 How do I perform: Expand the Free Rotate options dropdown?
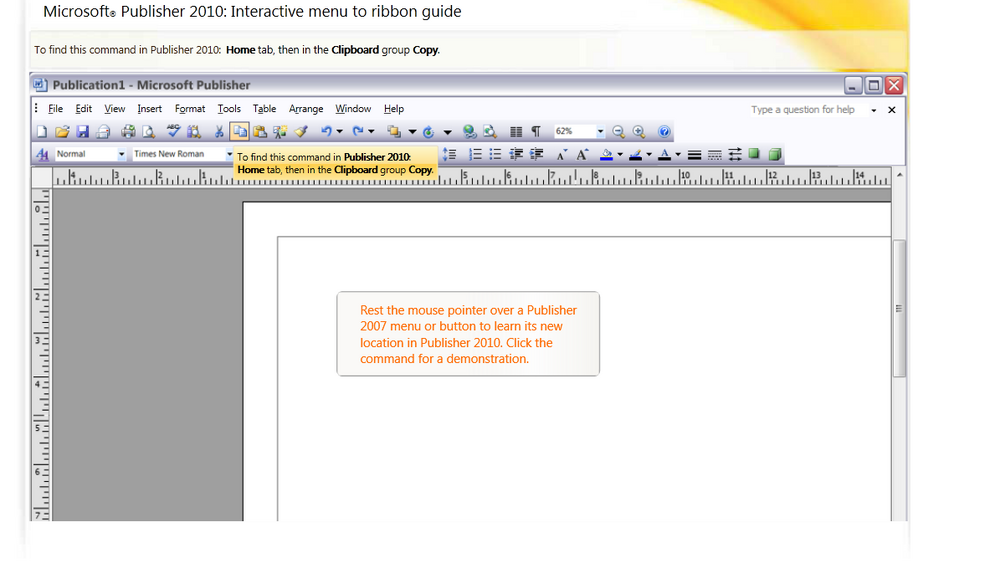447,132
